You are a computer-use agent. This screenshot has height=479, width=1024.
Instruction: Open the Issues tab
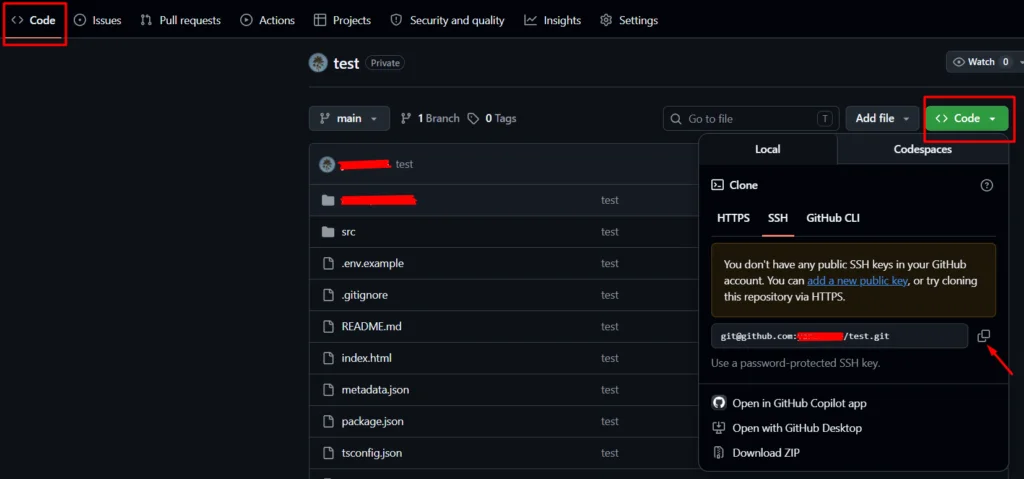(98, 20)
